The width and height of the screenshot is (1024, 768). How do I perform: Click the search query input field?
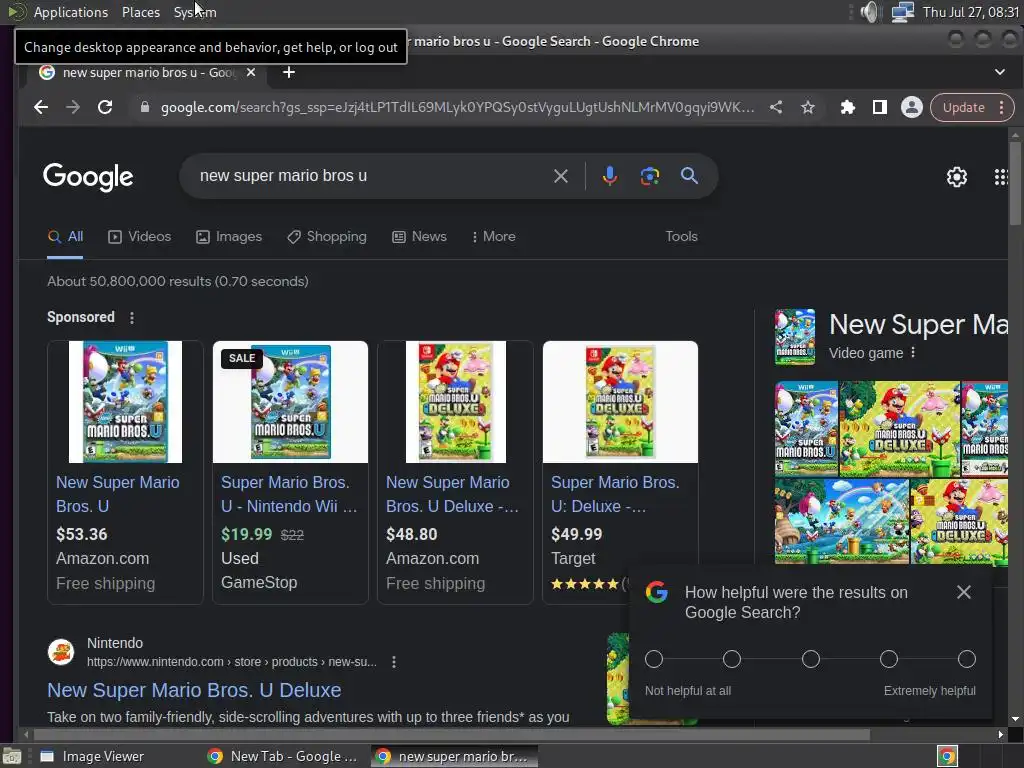(x=372, y=176)
